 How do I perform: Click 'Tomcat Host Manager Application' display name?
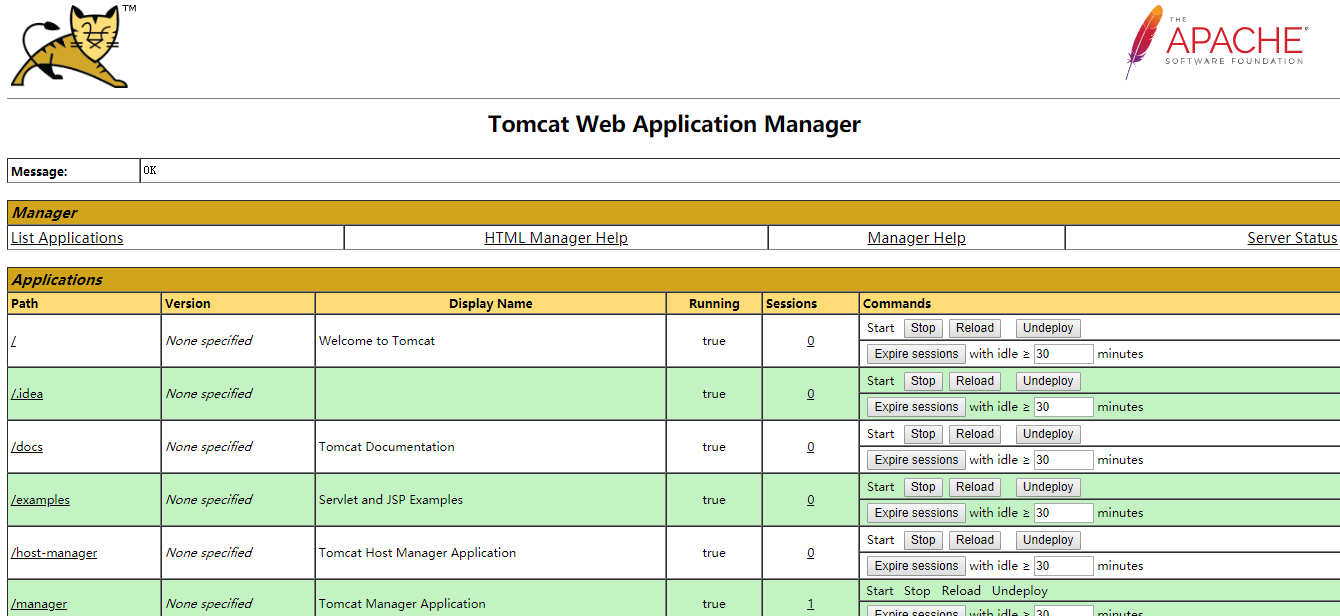pos(418,553)
